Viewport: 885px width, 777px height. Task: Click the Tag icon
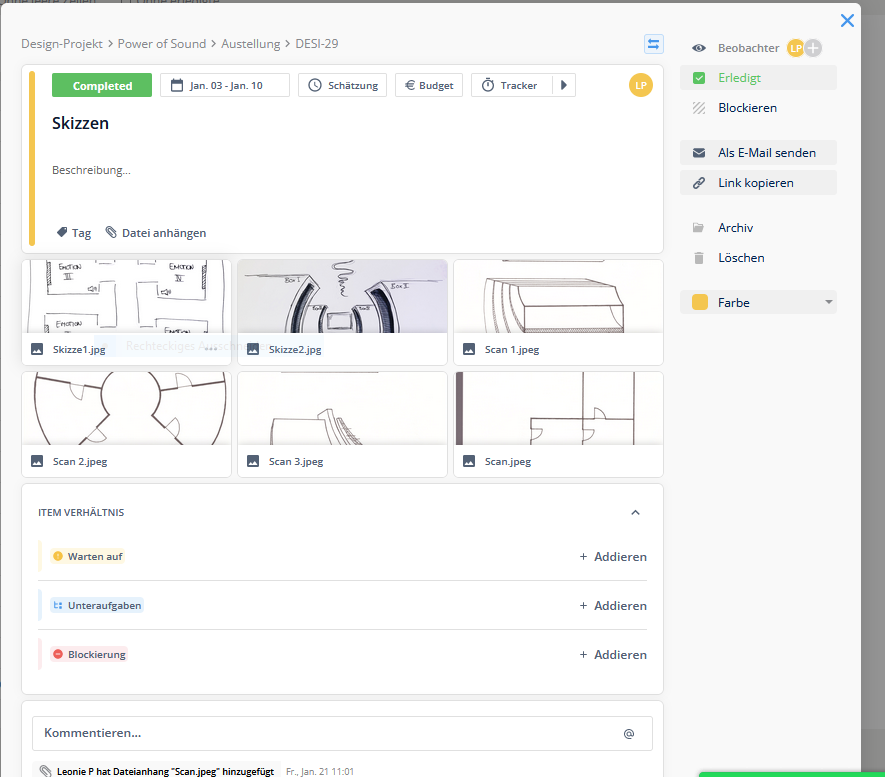click(62, 233)
